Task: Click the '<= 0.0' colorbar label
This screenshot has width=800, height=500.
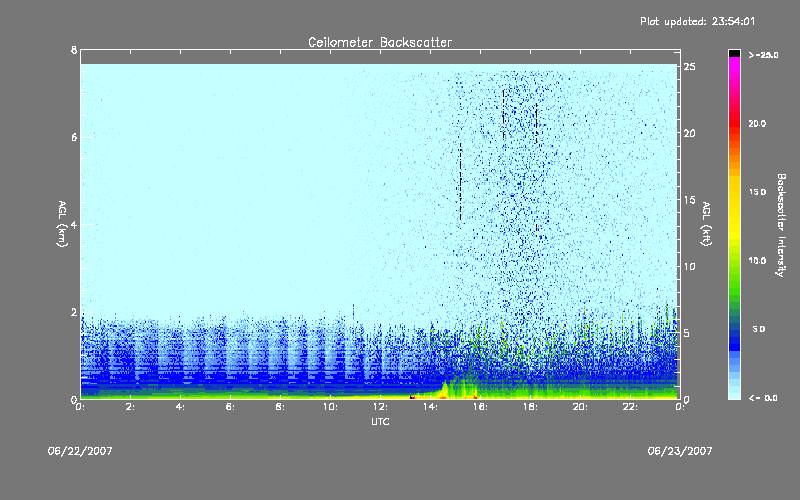Action: click(763, 398)
